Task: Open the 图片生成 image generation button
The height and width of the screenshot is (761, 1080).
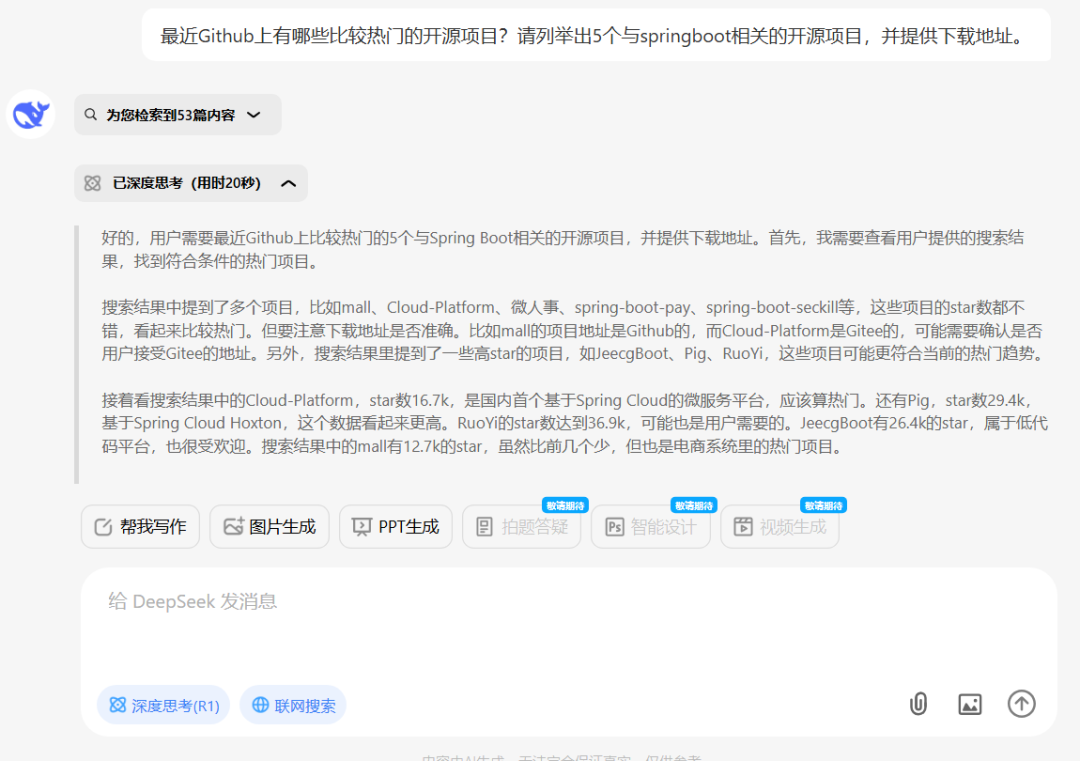Action: 269,527
